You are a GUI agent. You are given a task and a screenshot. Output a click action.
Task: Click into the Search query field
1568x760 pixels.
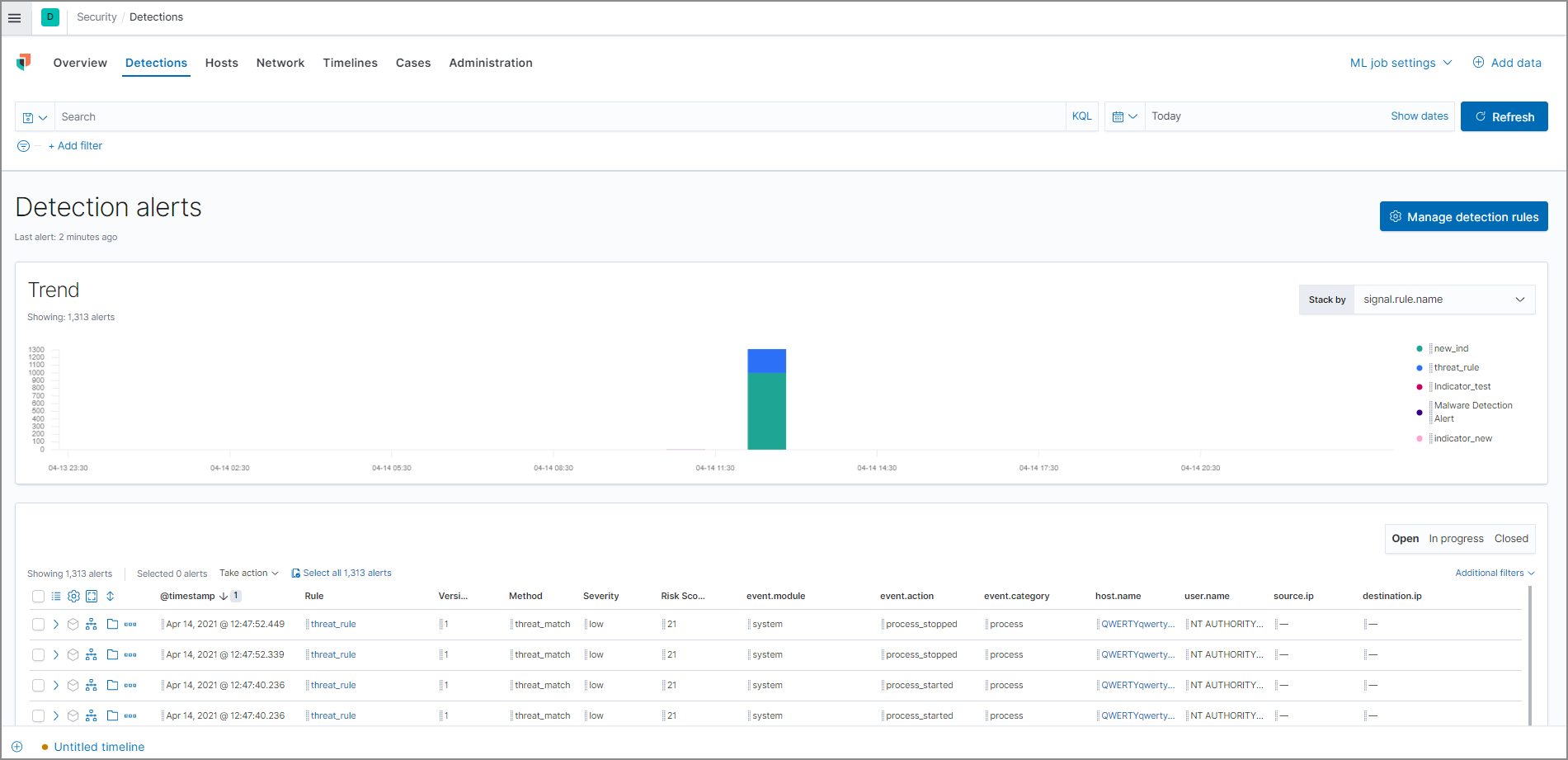coord(330,116)
